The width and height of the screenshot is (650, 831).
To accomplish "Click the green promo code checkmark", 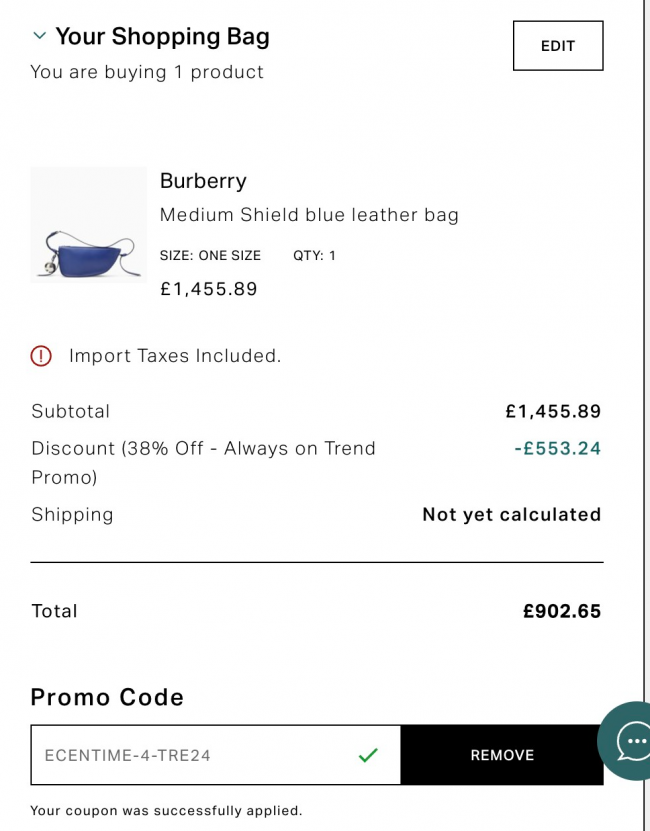I will point(368,755).
